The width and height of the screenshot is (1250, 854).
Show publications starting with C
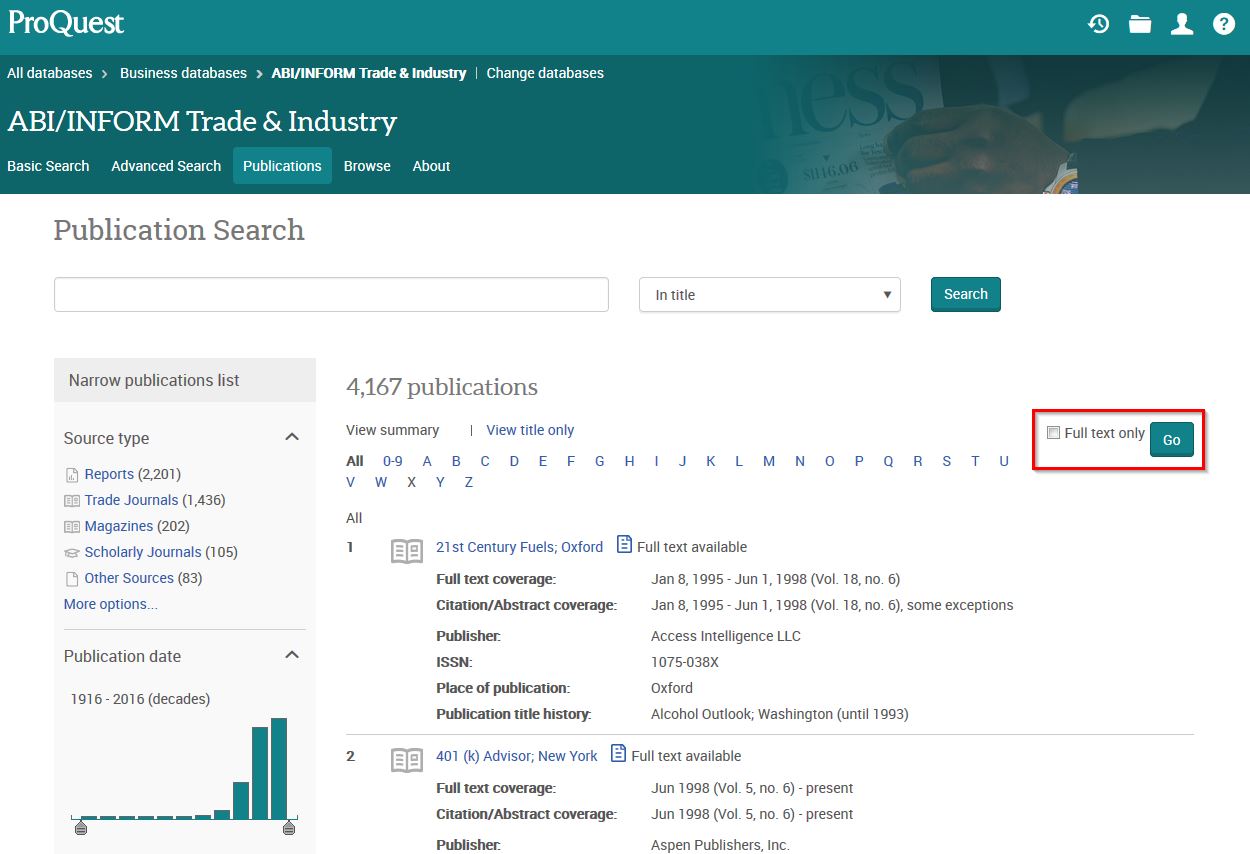[485, 461]
